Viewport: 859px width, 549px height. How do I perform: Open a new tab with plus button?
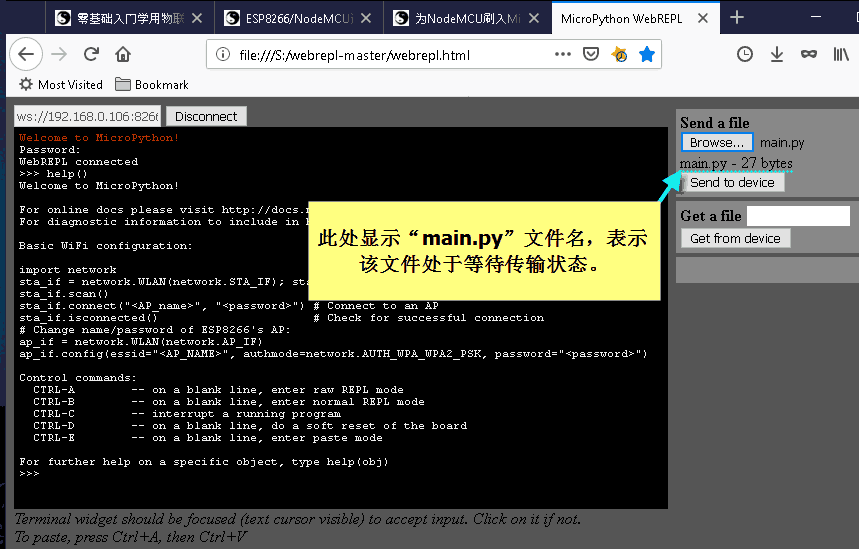point(737,18)
